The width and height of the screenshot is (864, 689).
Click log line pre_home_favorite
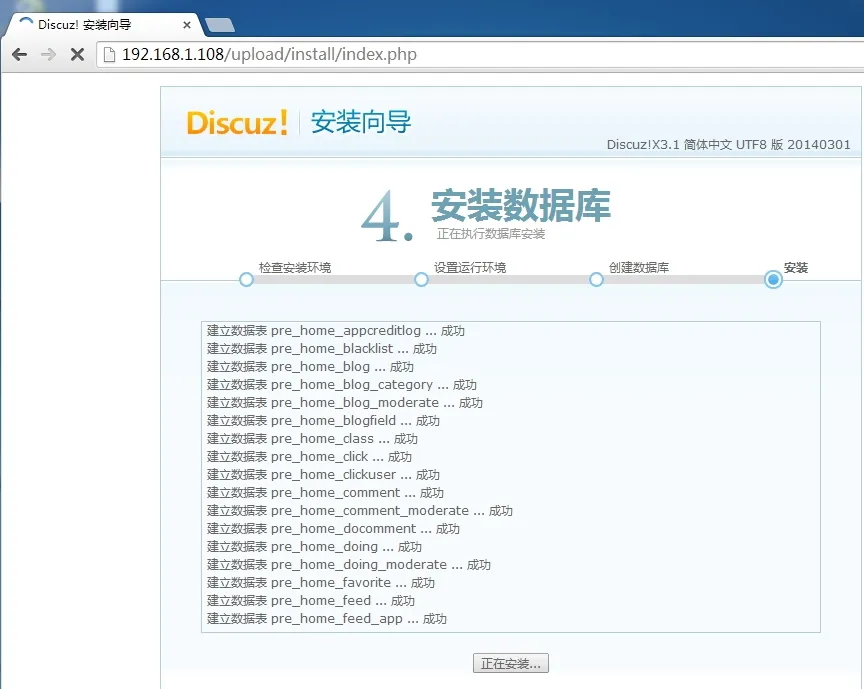[x=321, y=583]
